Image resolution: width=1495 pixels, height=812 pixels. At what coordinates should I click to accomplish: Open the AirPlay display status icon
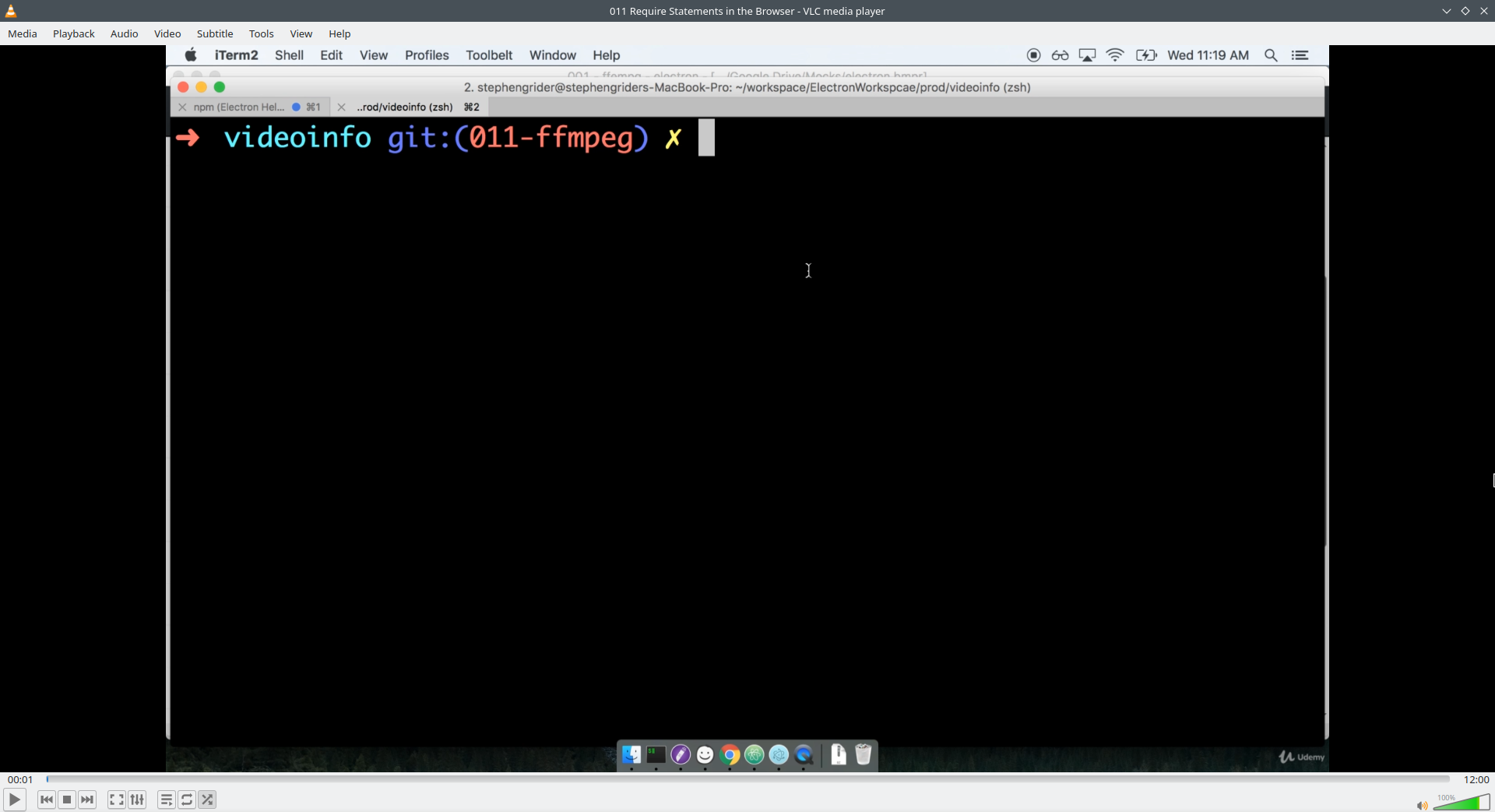(x=1087, y=55)
